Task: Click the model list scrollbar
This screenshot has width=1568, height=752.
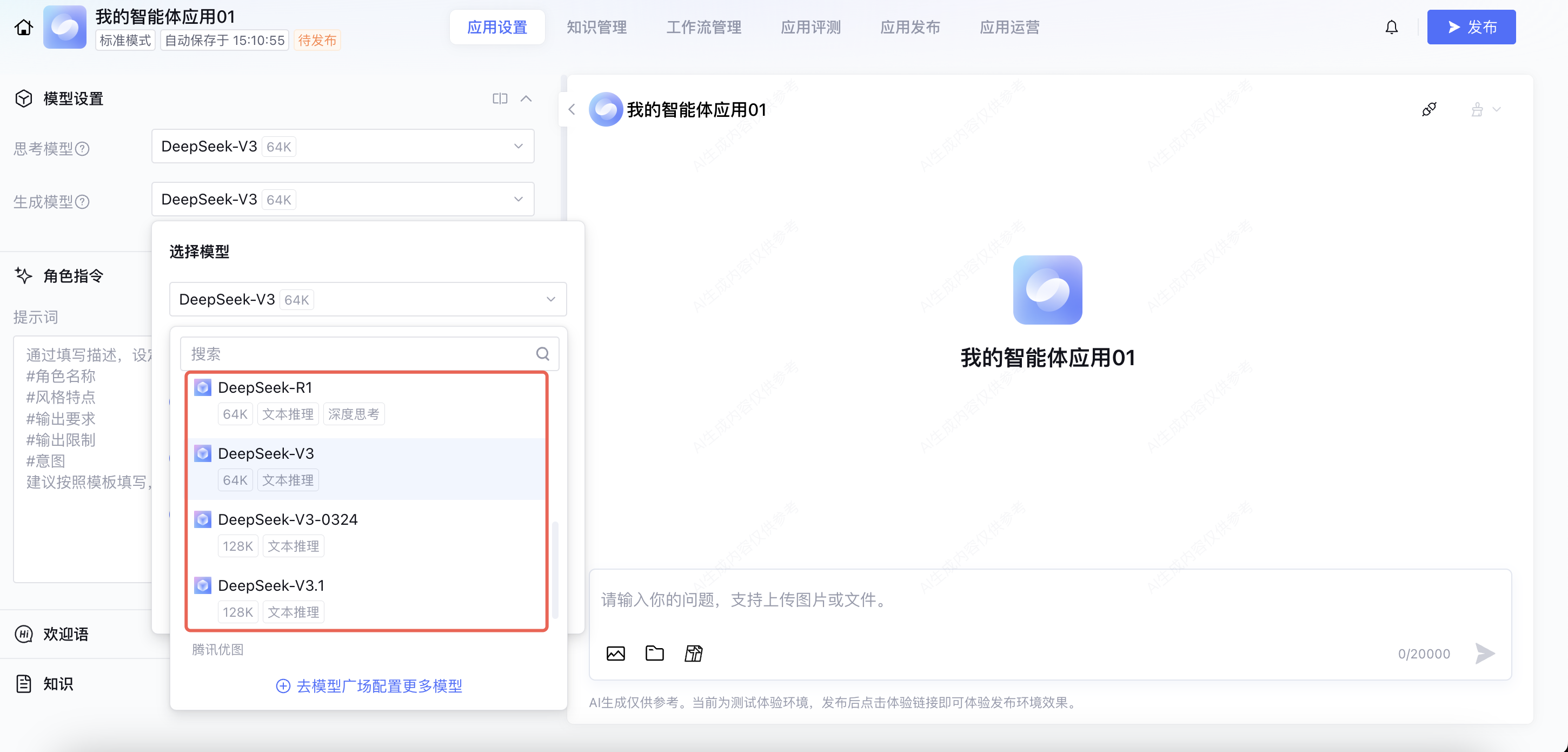Action: point(555,569)
